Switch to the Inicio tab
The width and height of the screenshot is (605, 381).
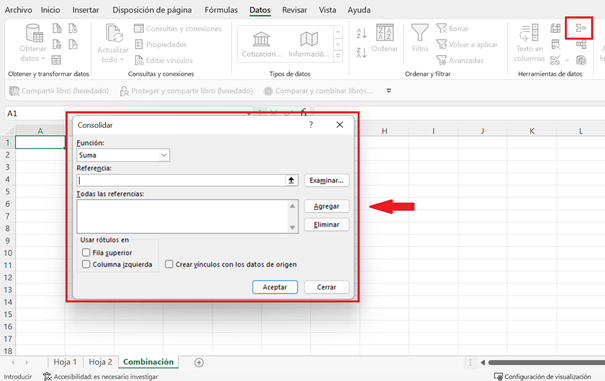[x=51, y=10]
